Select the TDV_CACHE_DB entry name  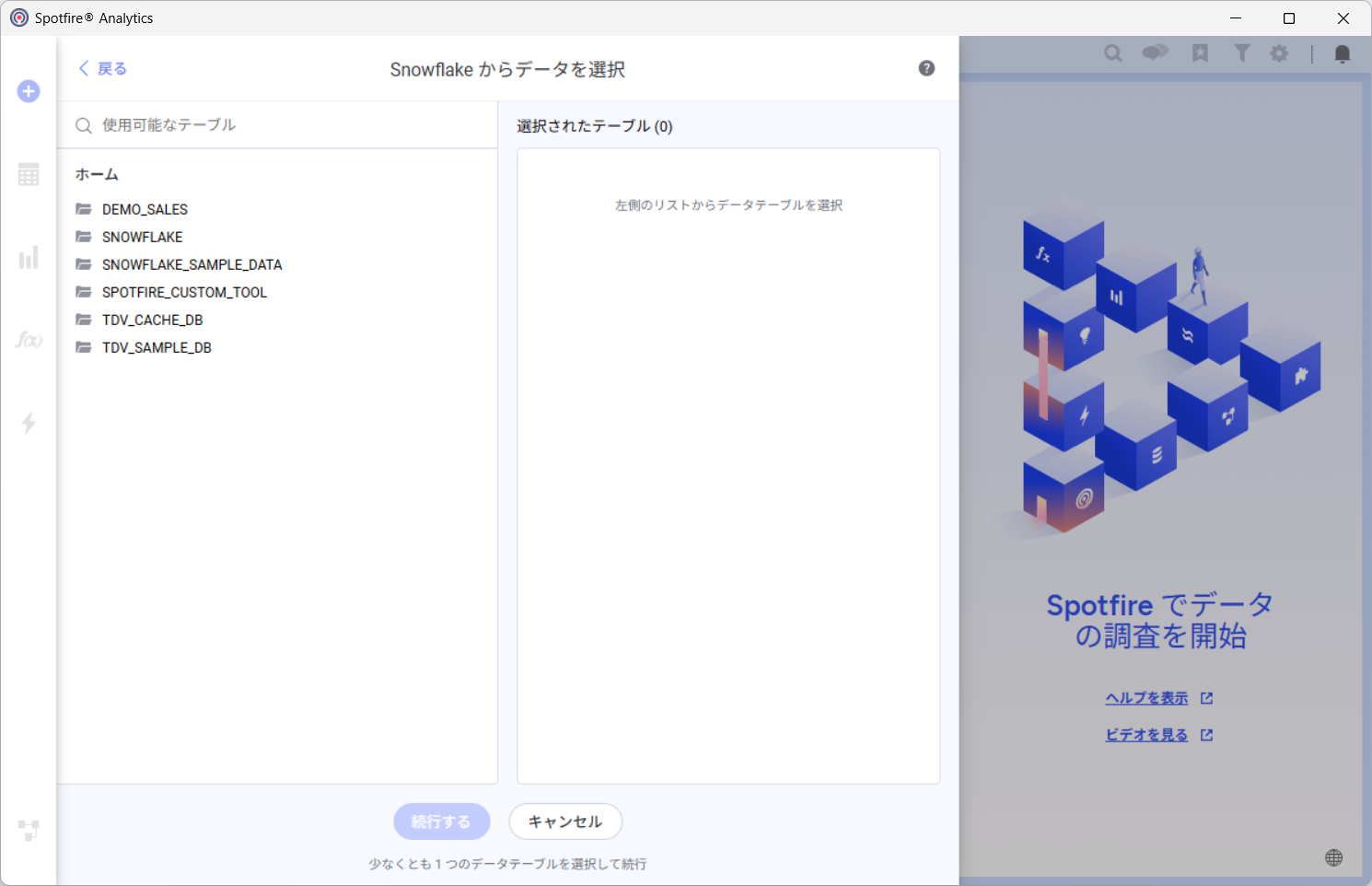153,321
